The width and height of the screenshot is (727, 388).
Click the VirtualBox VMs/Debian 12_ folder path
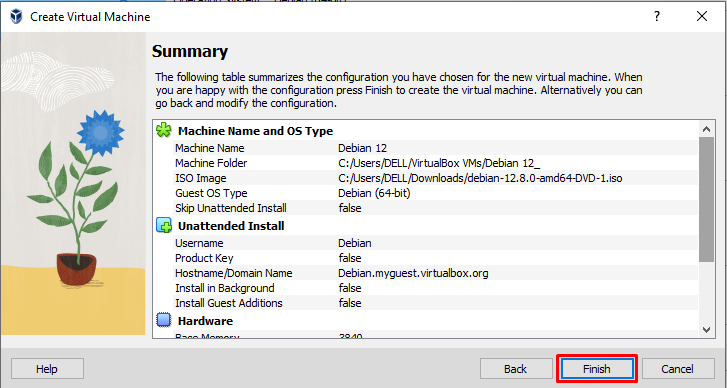439,163
